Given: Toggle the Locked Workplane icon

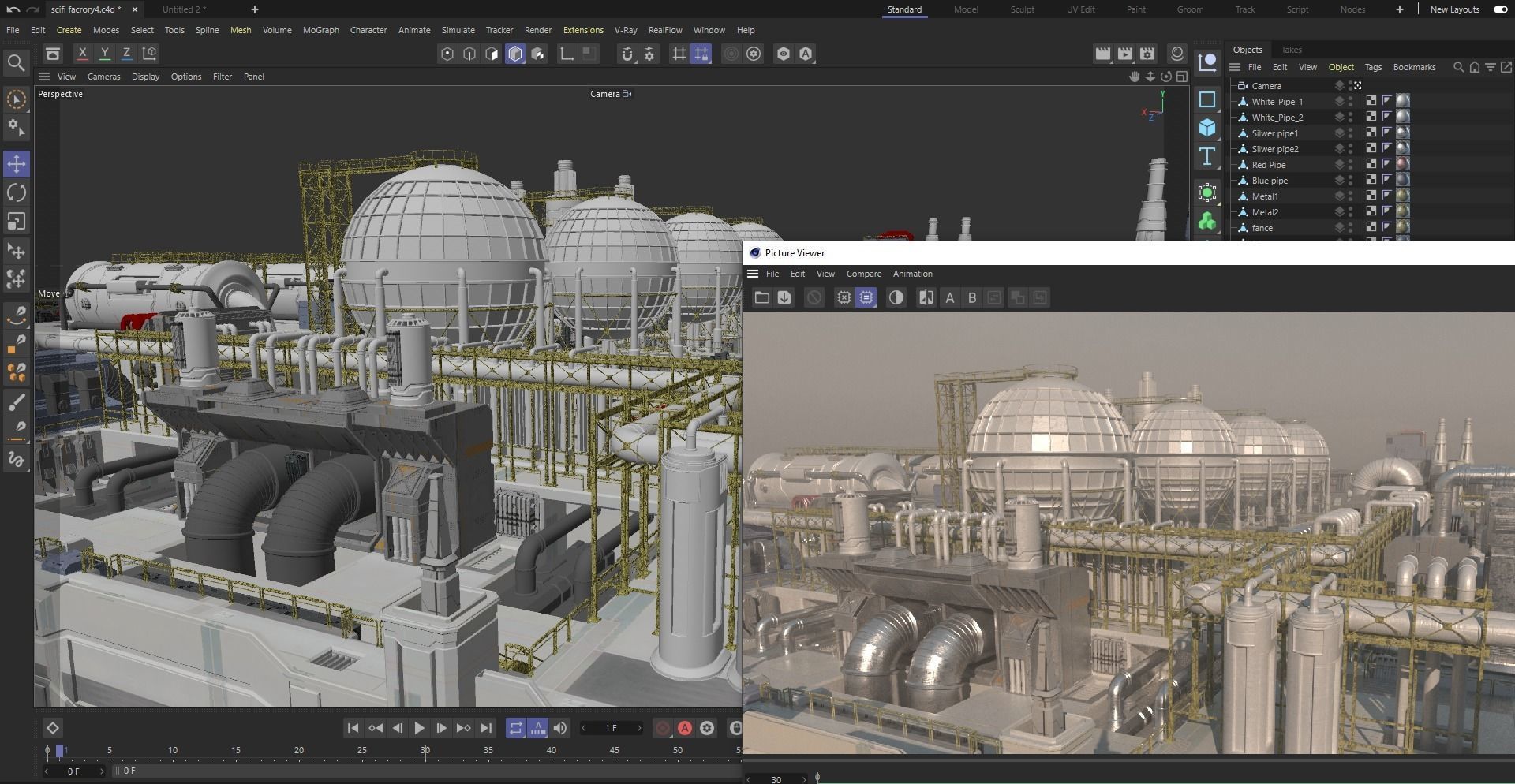Looking at the screenshot, I should pyautogui.click(x=701, y=54).
